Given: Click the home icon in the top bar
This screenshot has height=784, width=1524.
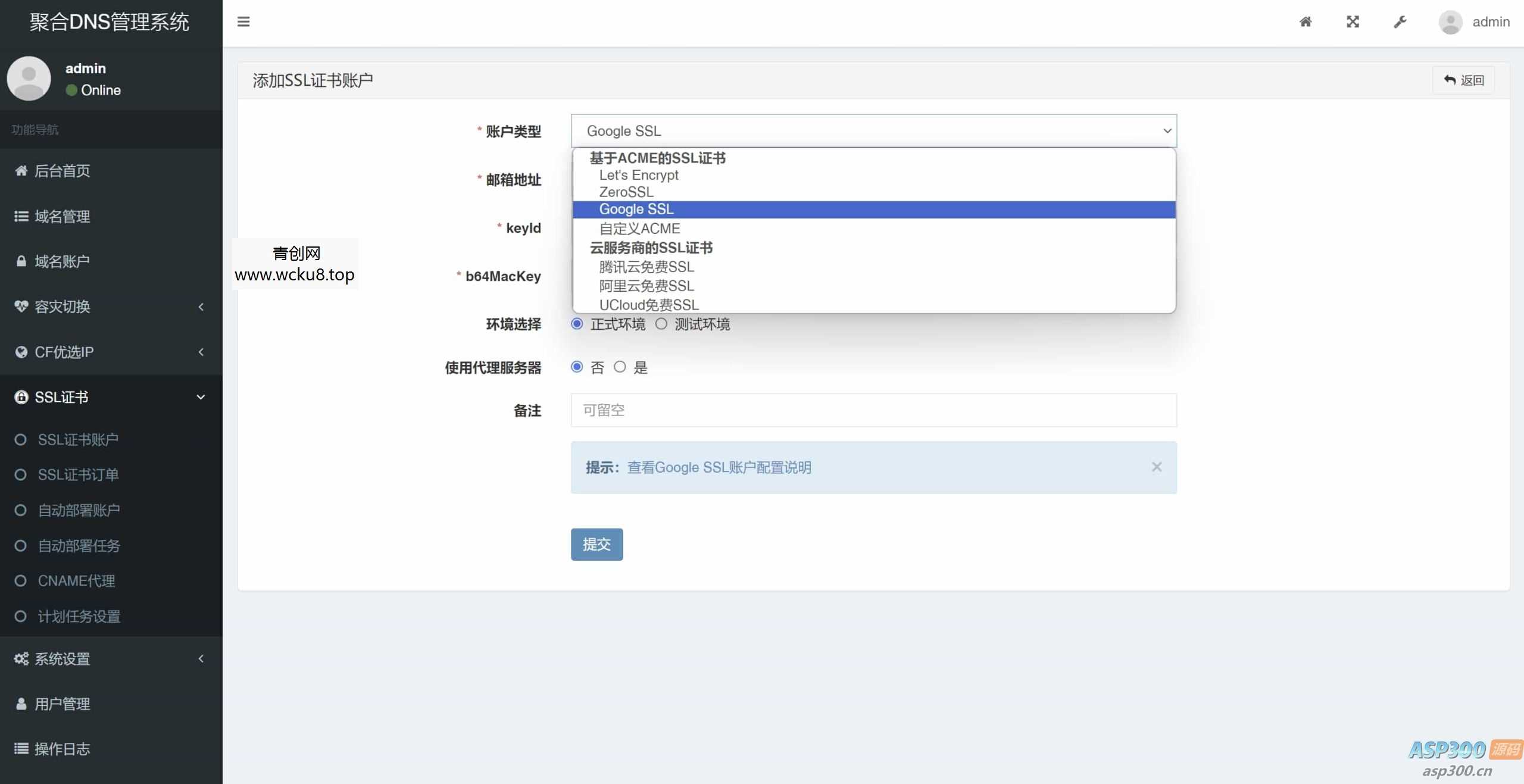Looking at the screenshot, I should [1306, 21].
